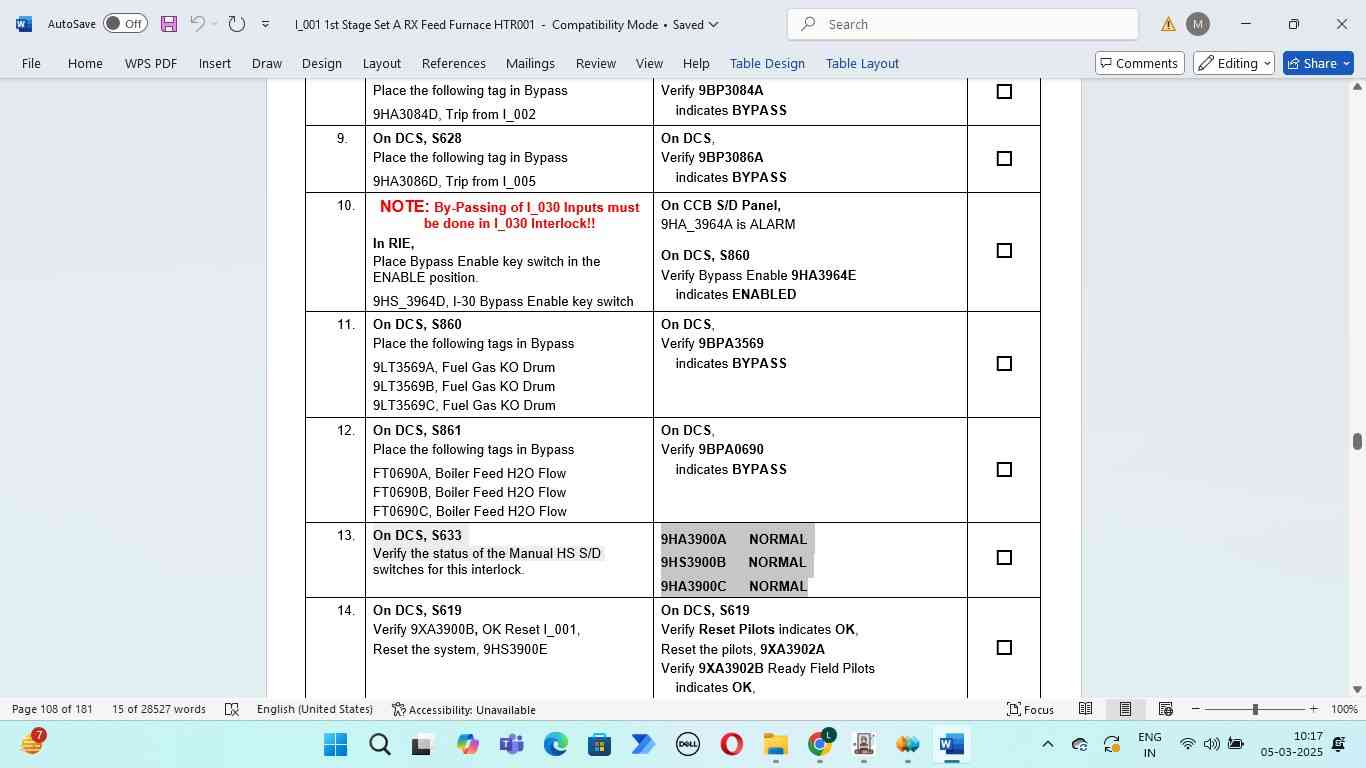Click the Share button
Viewport: 1366px width, 768px height.
1318,63
